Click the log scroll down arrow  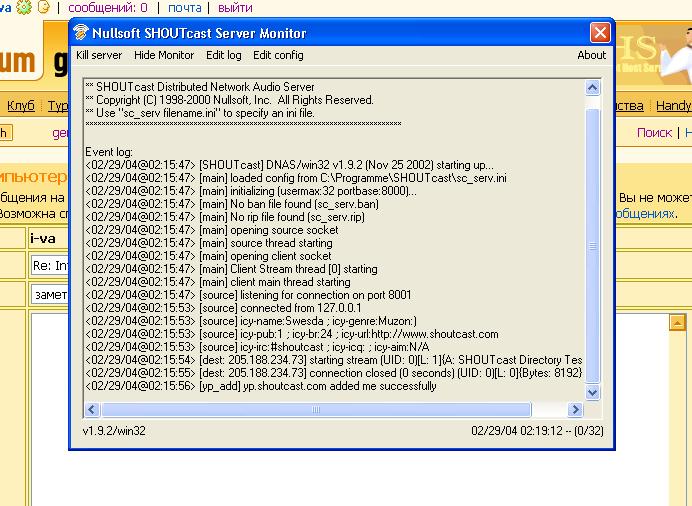tap(592, 392)
